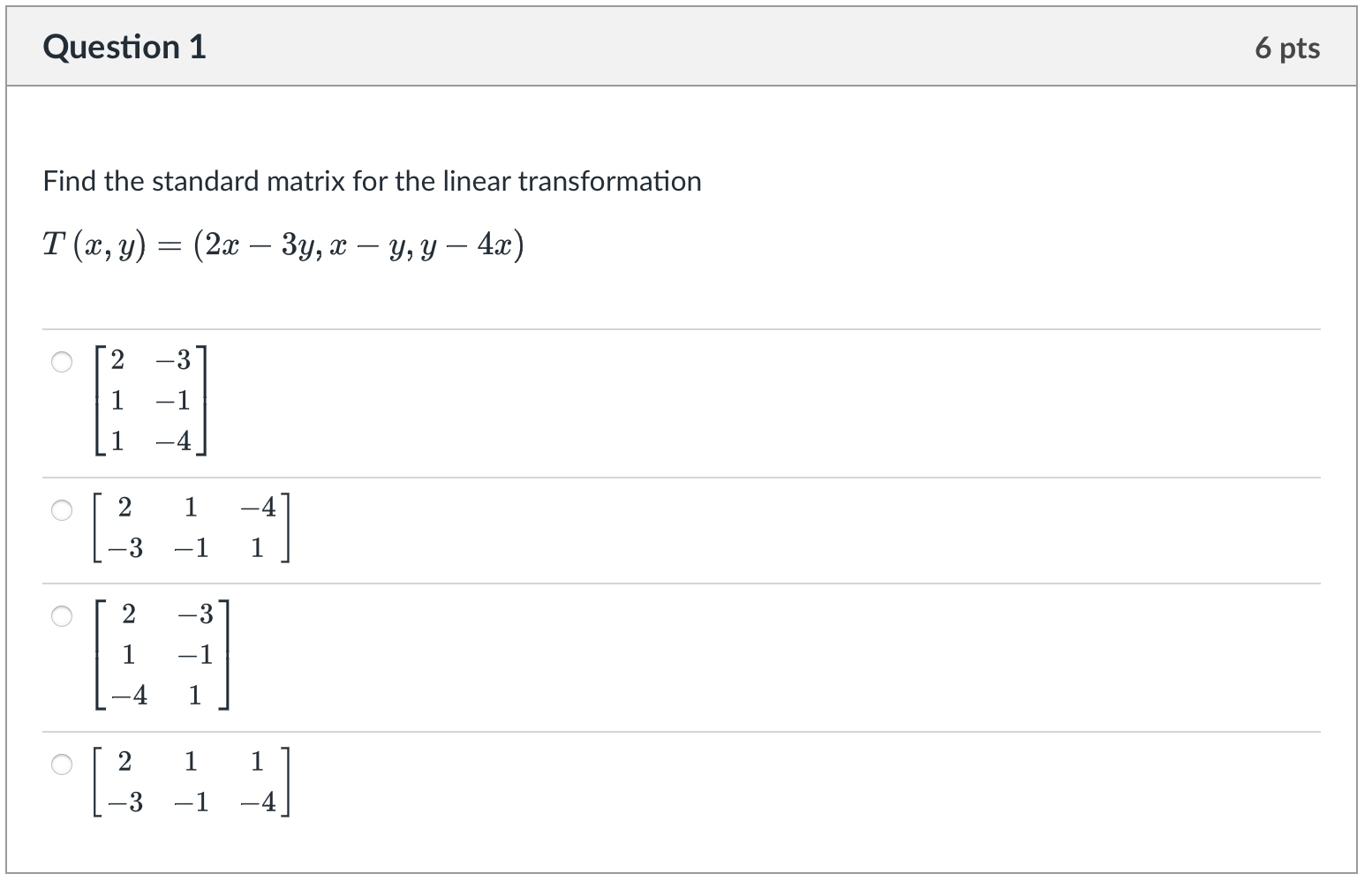
Task: Click the second answer matrix with top row 2 1 -4
Action: pyautogui.click(x=191, y=528)
